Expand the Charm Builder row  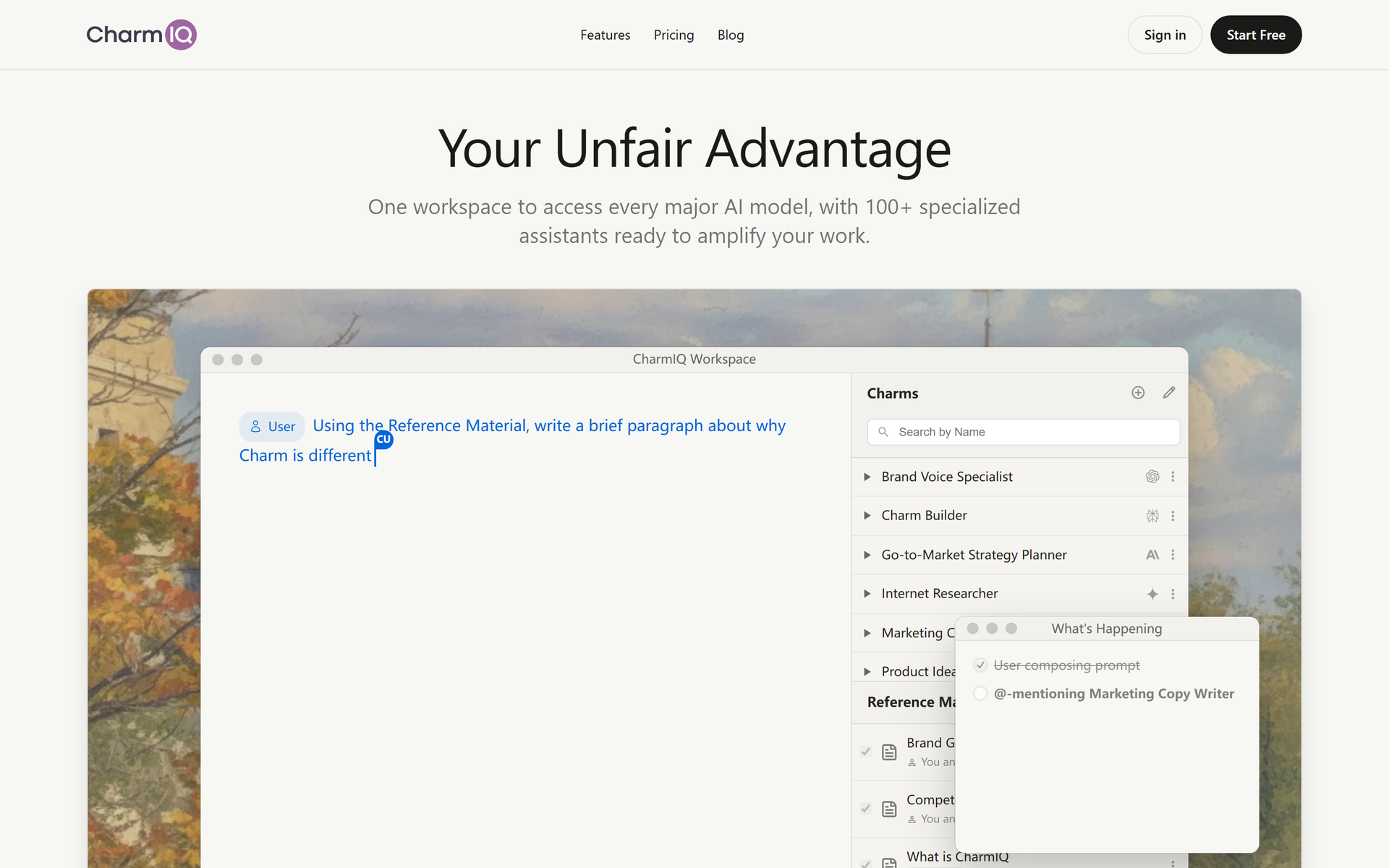click(x=867, y=516)
